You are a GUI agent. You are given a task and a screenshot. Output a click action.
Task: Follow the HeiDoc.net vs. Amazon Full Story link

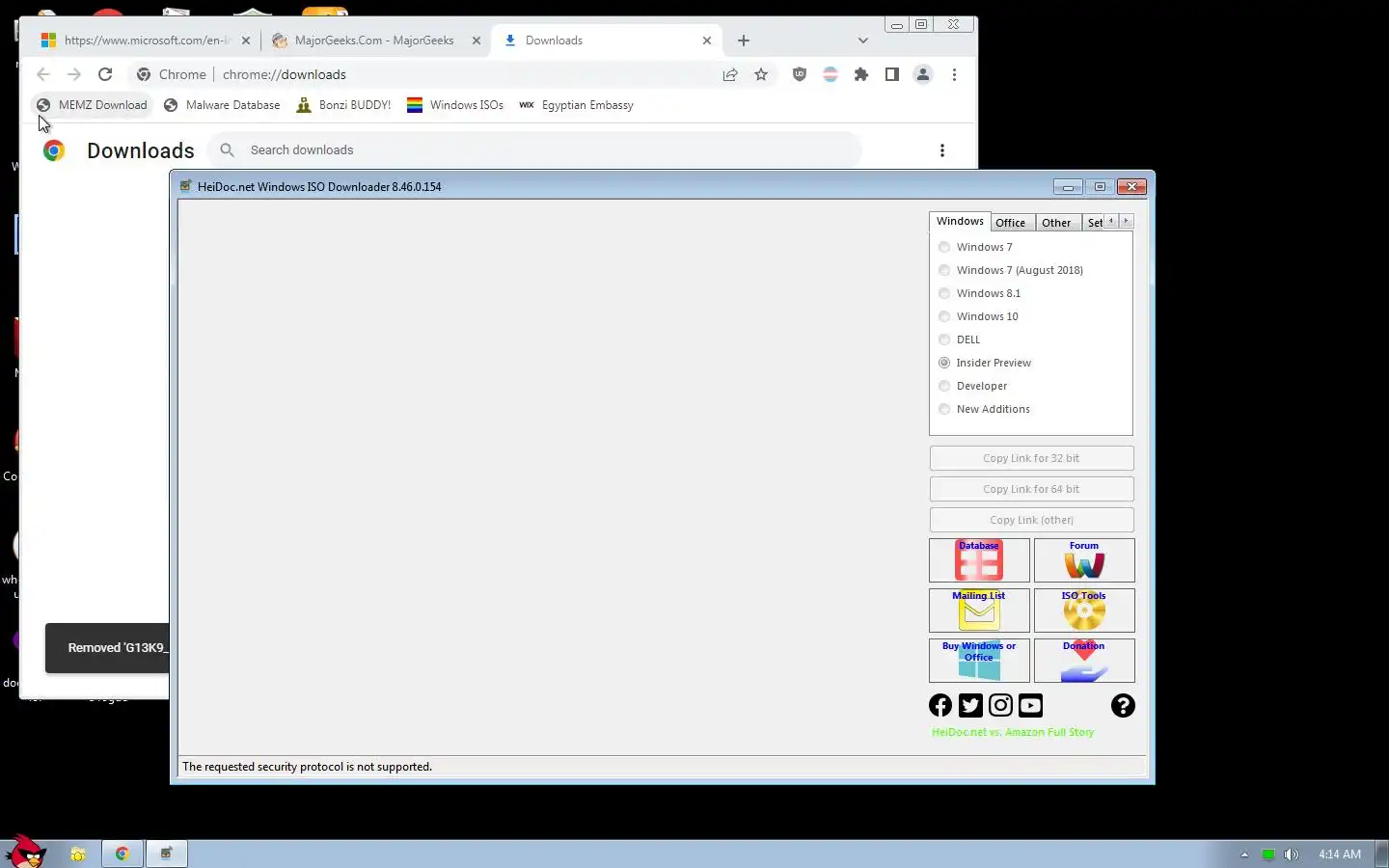click(x=1013, y=732)
